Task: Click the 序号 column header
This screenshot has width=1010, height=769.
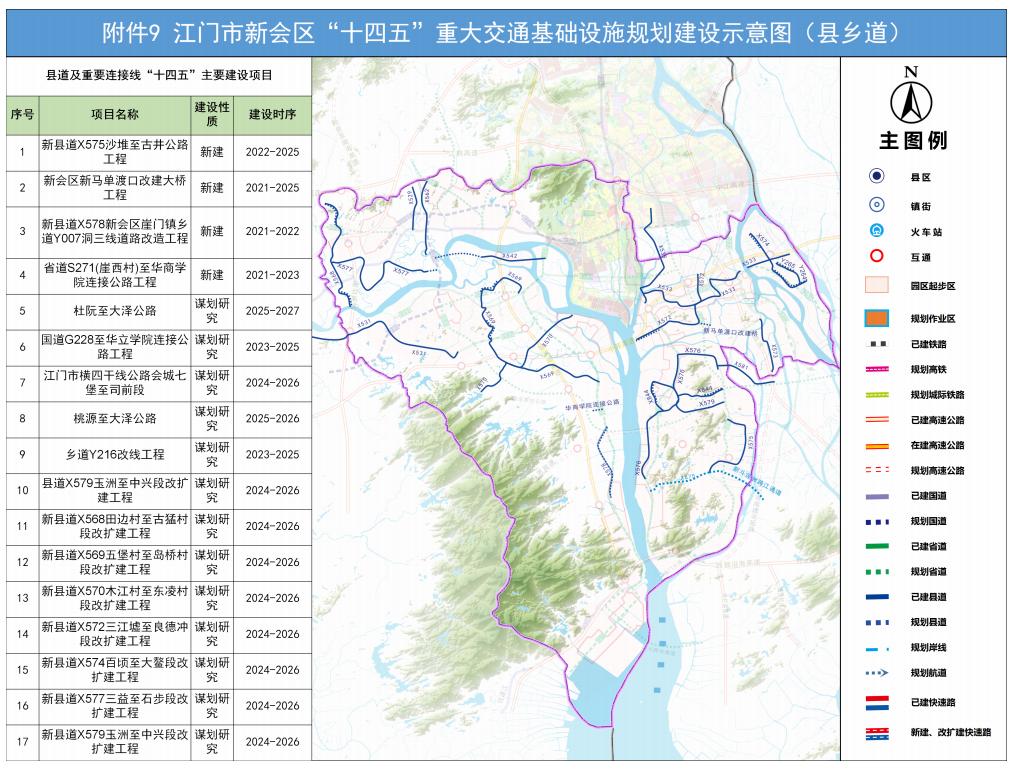Action: [x=23, y=115]
